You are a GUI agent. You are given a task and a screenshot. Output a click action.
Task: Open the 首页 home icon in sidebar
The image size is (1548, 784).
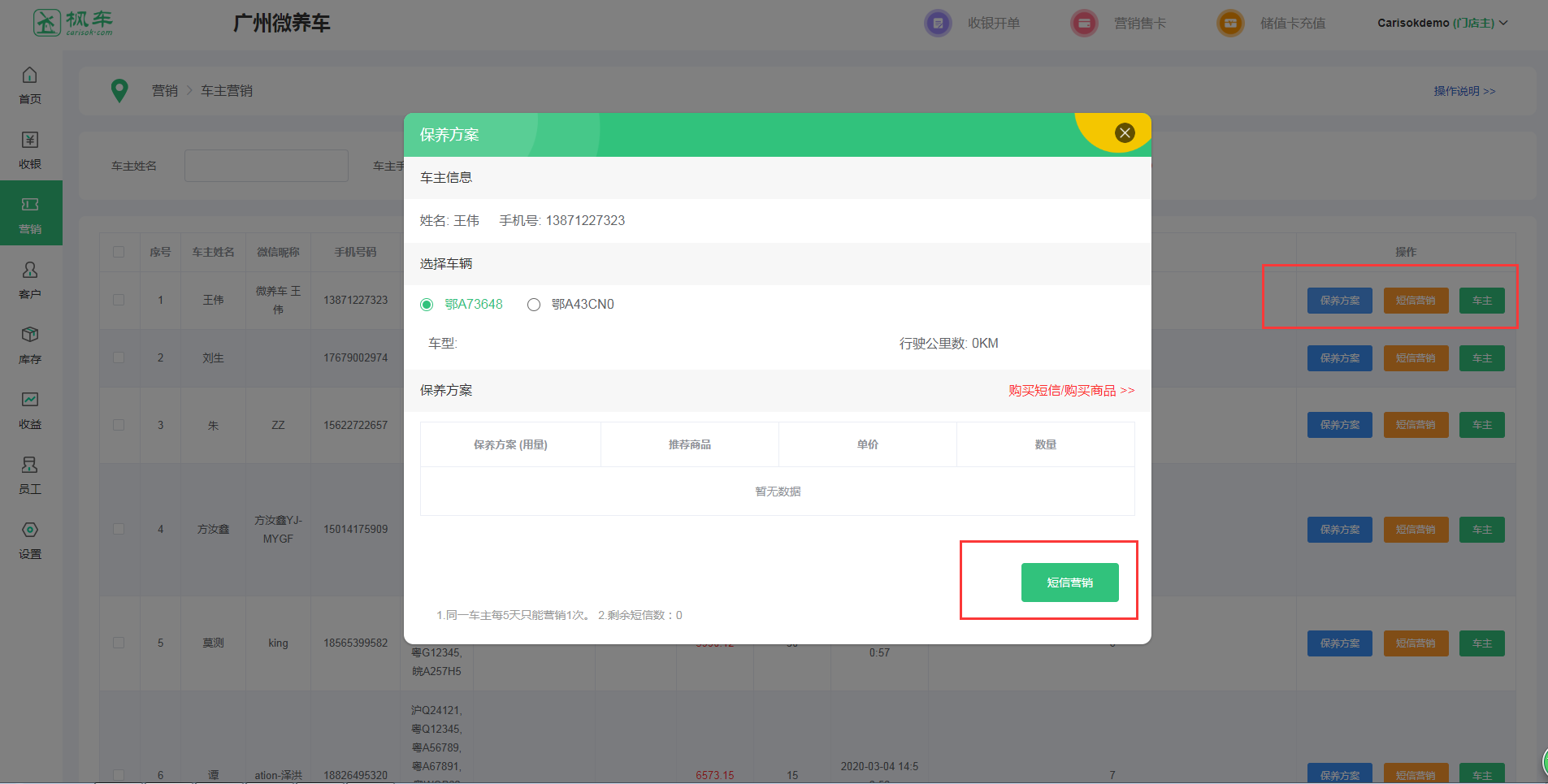(x=30, y=76)
